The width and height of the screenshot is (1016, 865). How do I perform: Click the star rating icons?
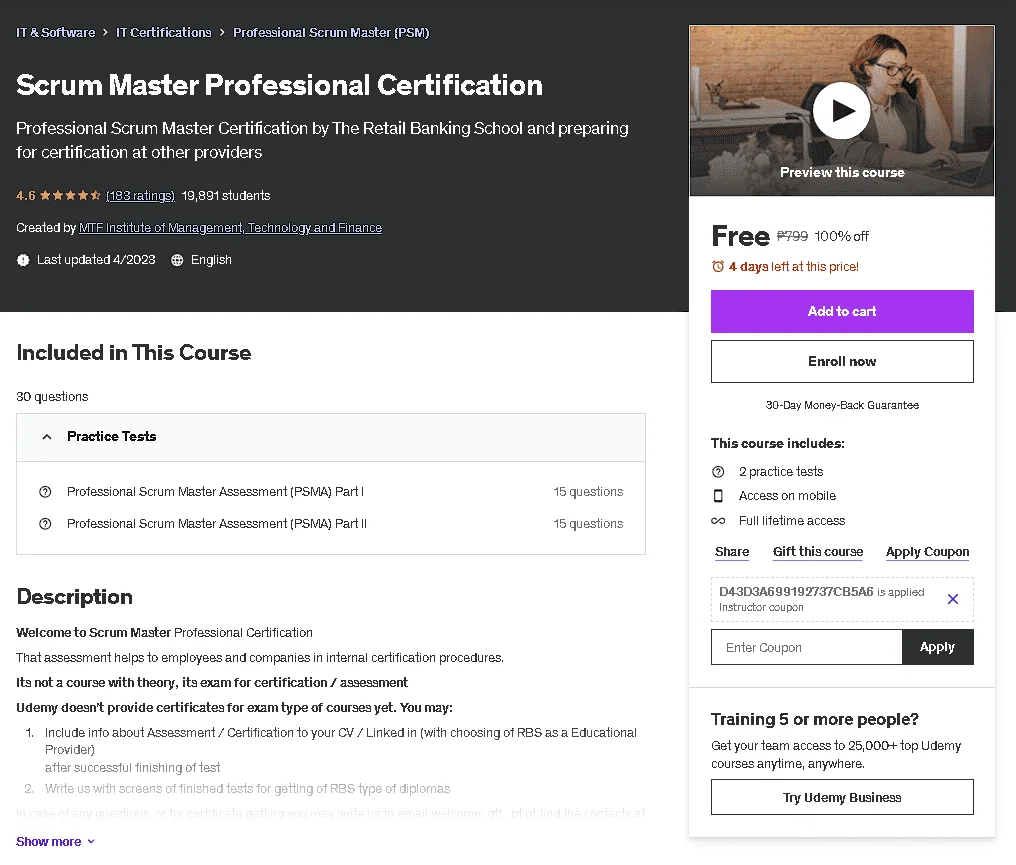(x=70, y=195)
